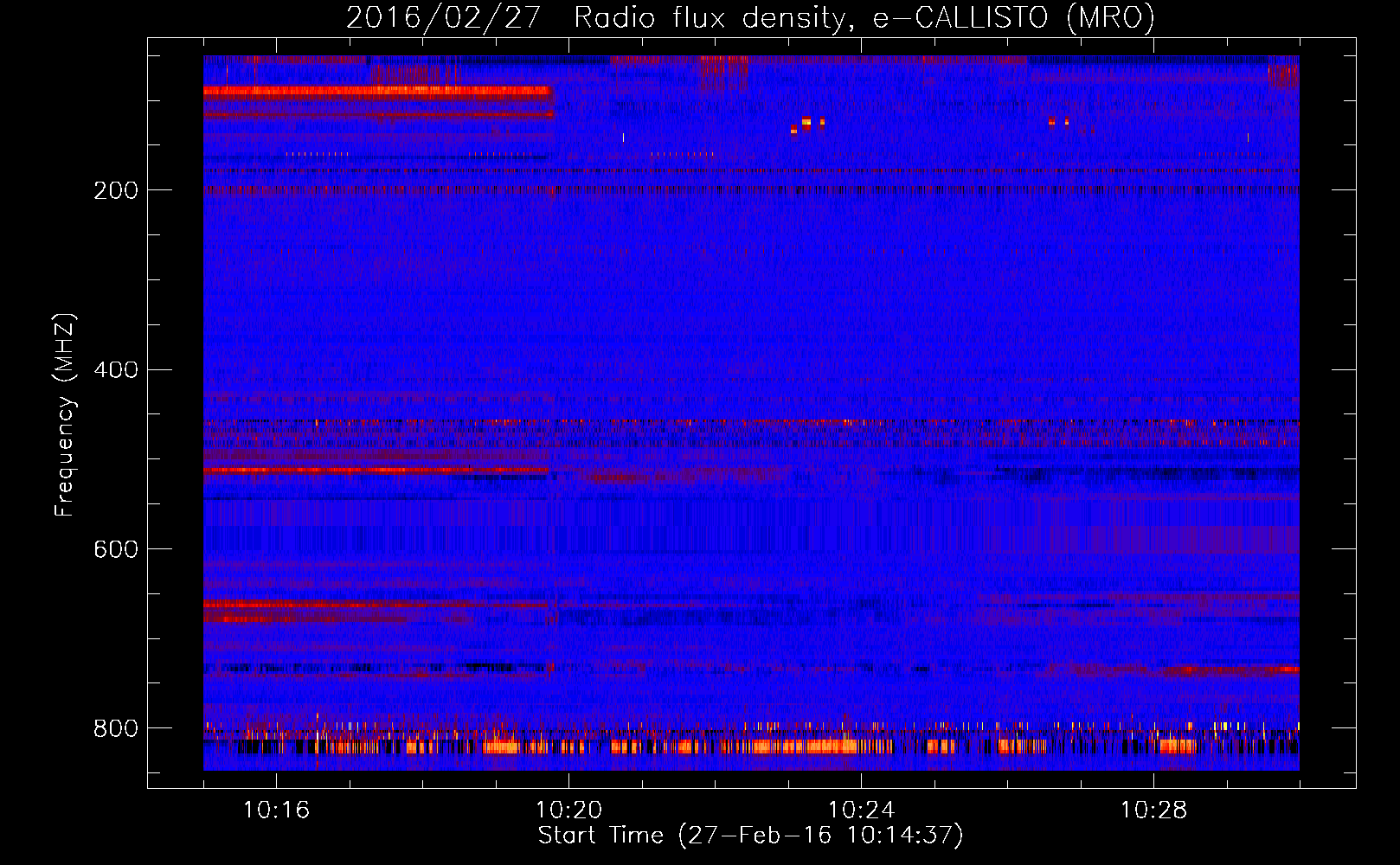1400x865 pixels.
Task: Click the '10:28' time tick label
Action: coord(1153,811)
